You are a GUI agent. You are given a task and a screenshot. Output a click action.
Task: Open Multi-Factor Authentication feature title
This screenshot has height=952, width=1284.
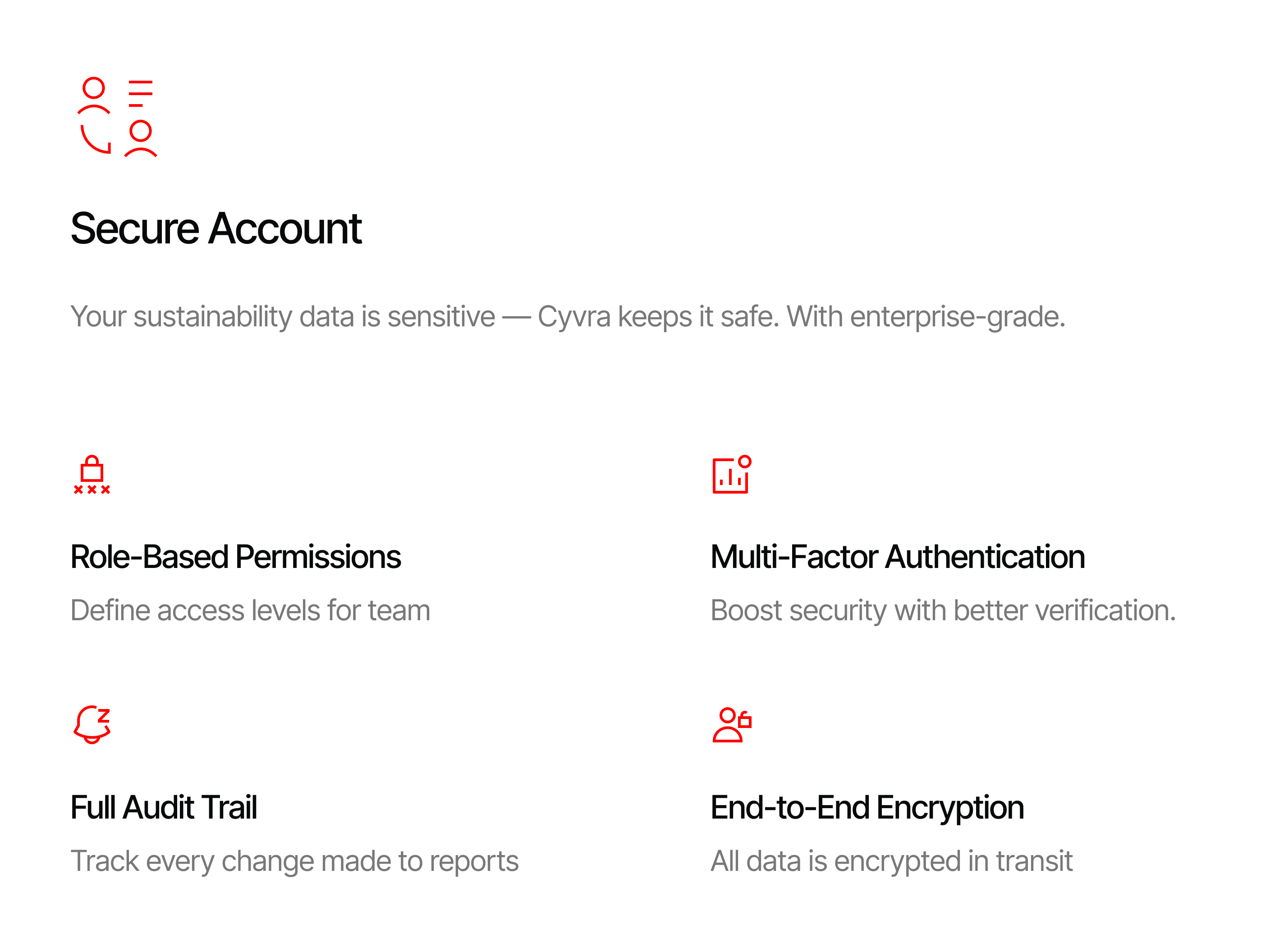(897, 557)
